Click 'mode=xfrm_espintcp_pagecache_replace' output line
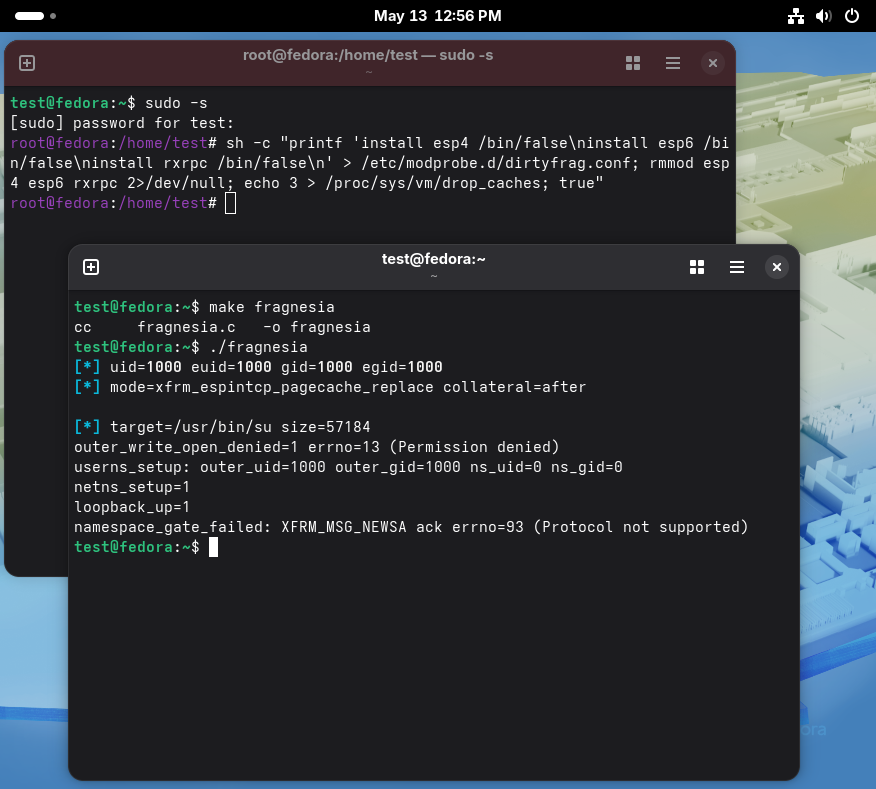This screenshot has width=876, height=789. point(330,387)
